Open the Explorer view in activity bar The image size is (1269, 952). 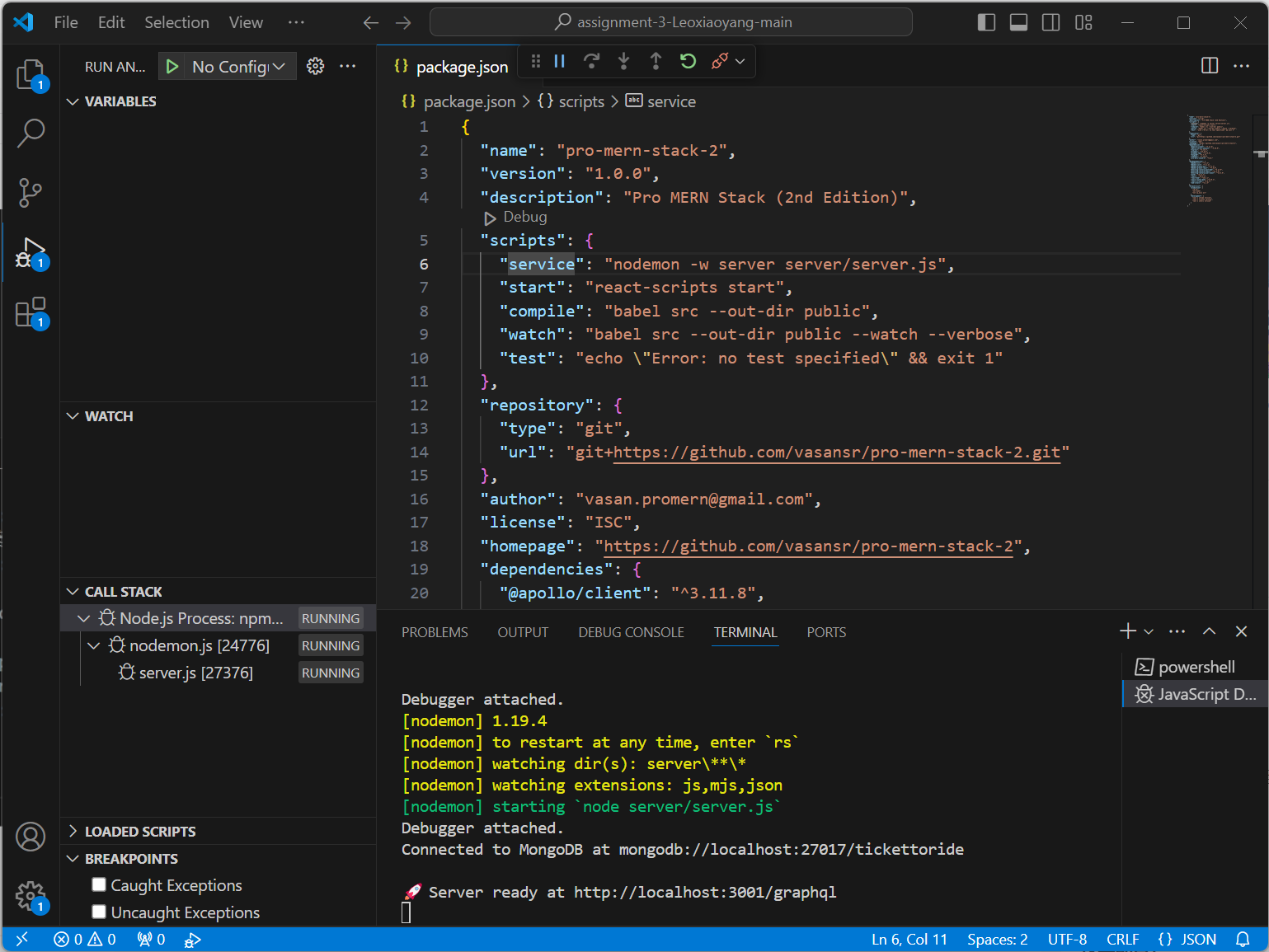click(31, 74)
